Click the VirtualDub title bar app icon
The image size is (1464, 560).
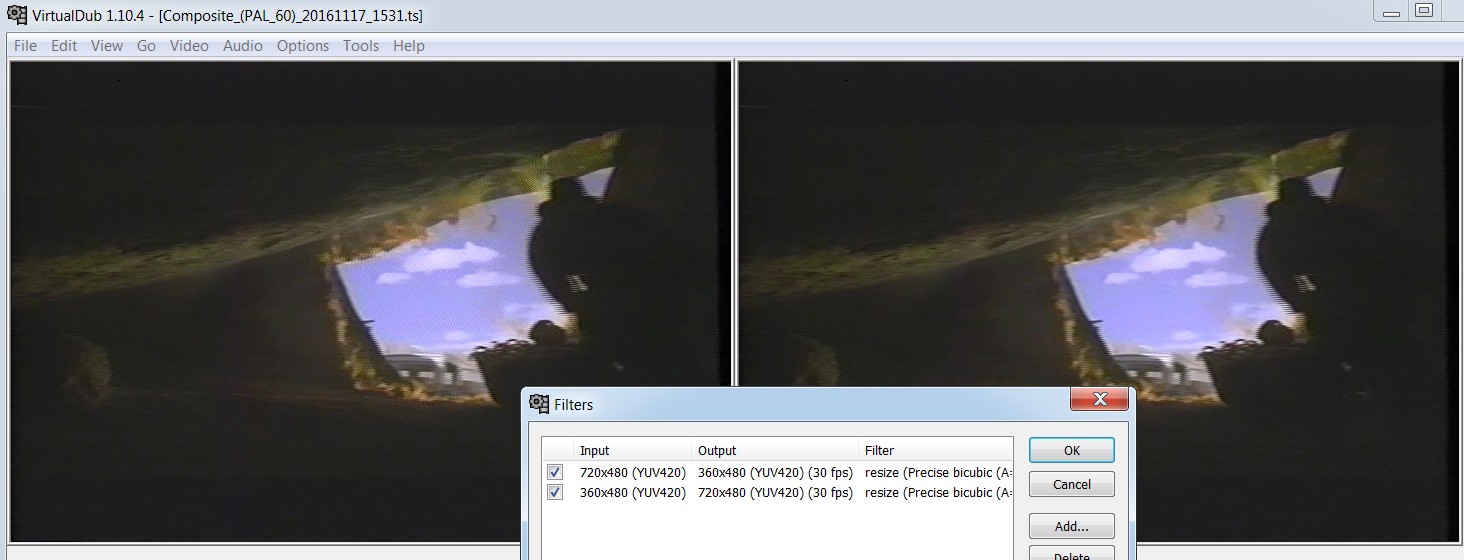[17, 15]
